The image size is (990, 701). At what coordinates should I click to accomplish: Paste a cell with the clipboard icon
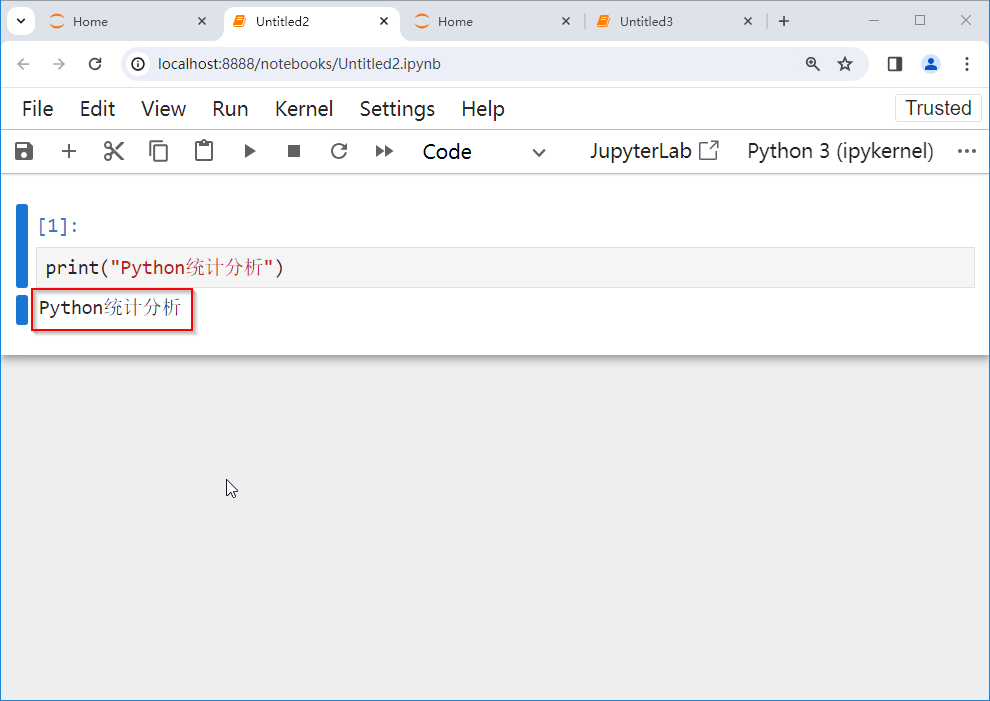point(203,151)
